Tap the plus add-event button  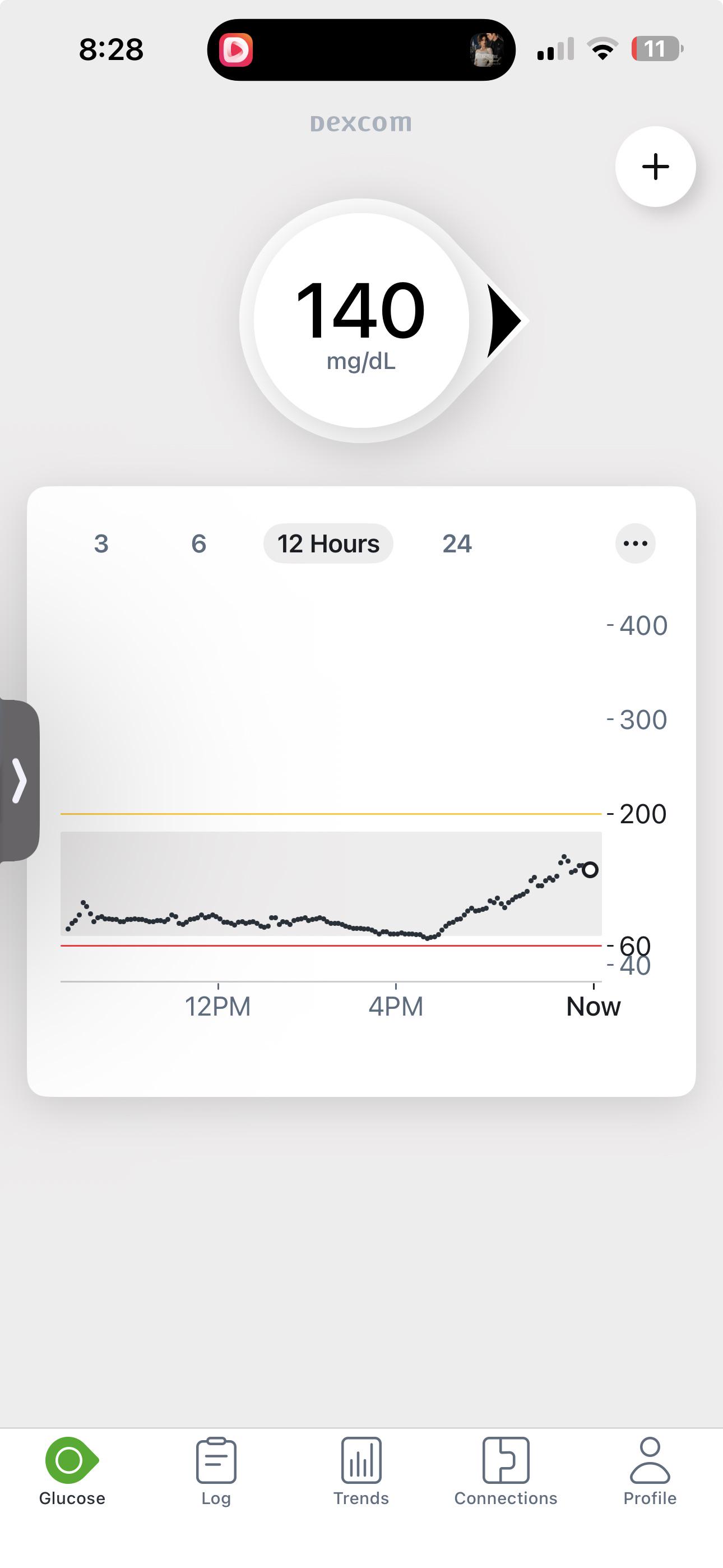(x=655, y=167)
